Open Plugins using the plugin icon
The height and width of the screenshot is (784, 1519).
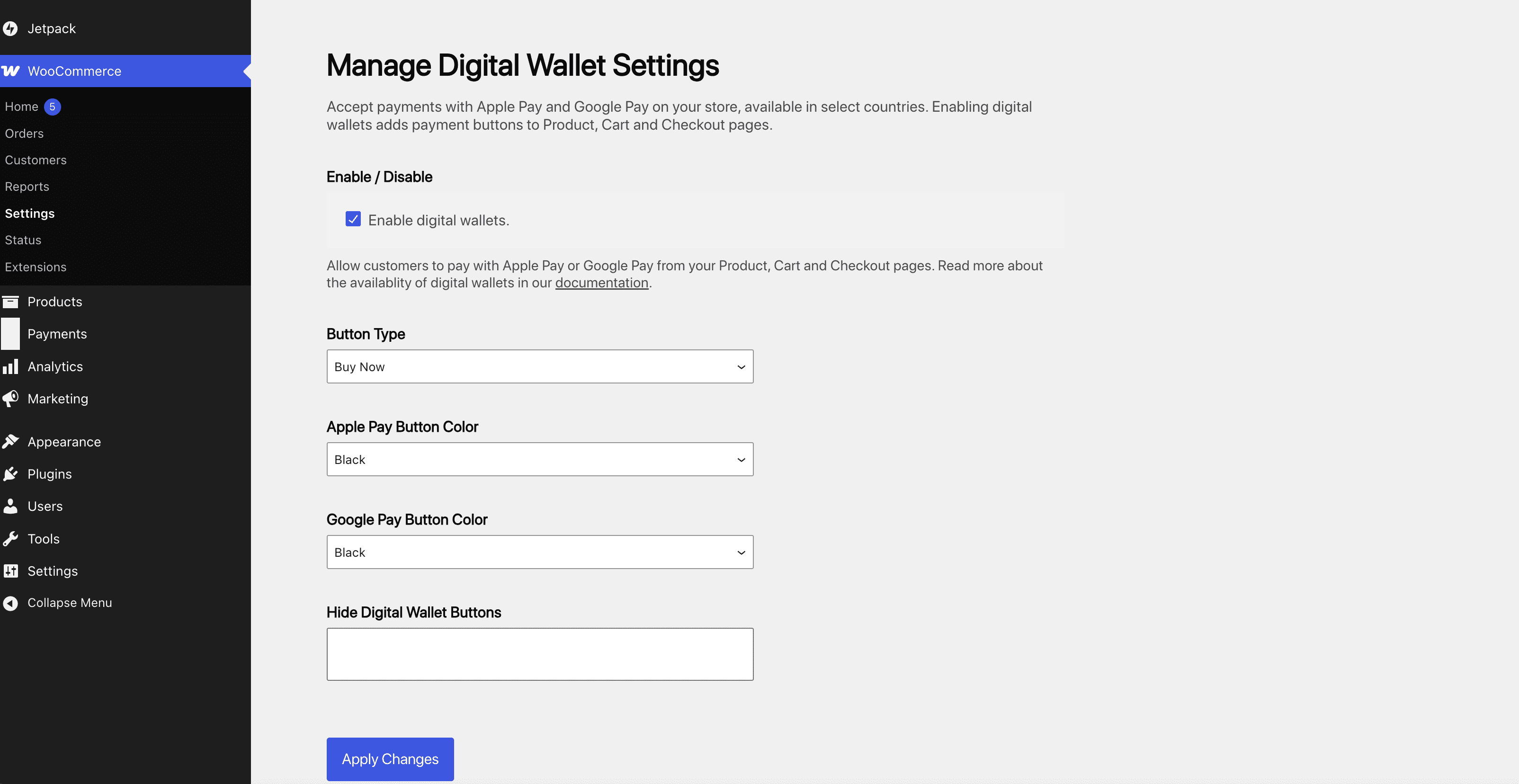tap(10, 473)
